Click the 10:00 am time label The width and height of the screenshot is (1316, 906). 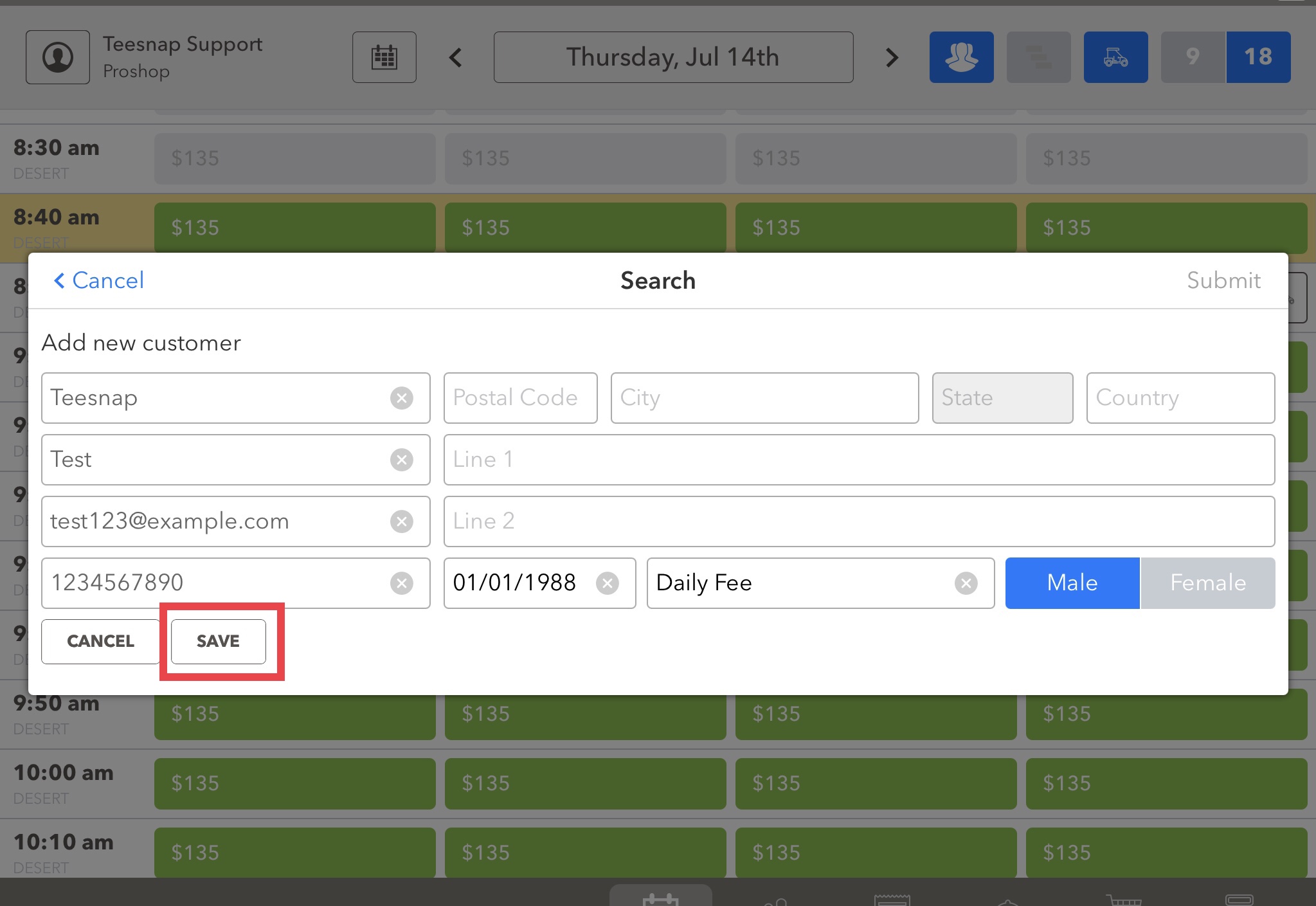click(64, 773)
